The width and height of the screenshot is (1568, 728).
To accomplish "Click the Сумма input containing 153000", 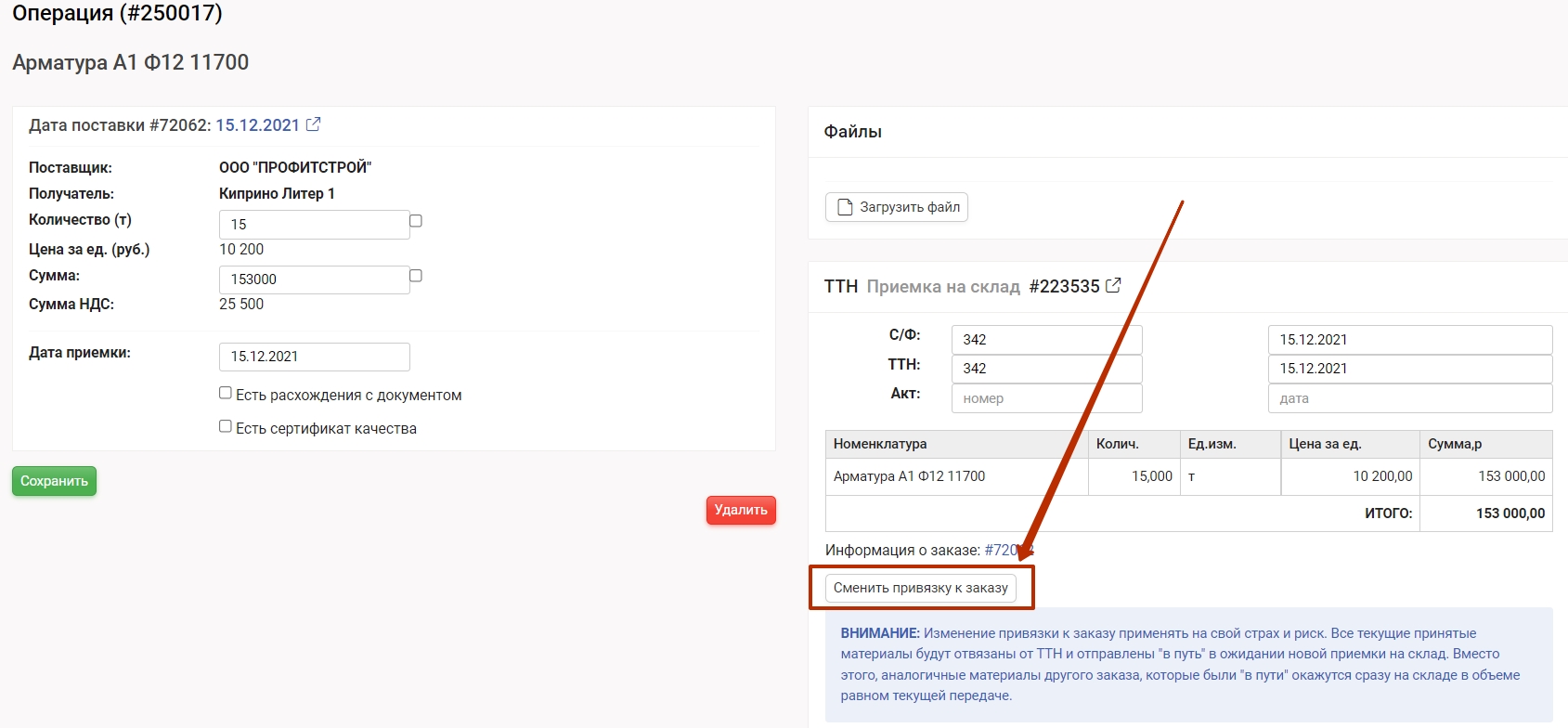I will 314,279.
